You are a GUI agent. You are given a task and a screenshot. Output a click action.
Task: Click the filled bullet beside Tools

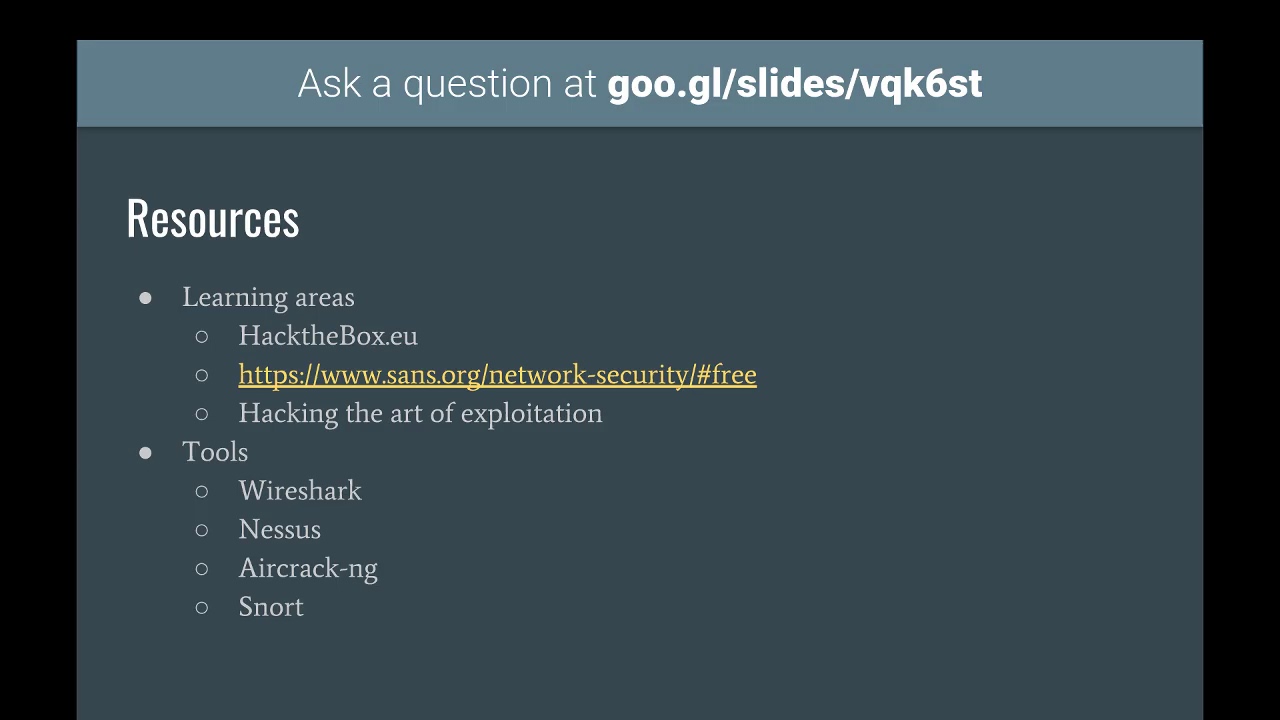point(145,453)
